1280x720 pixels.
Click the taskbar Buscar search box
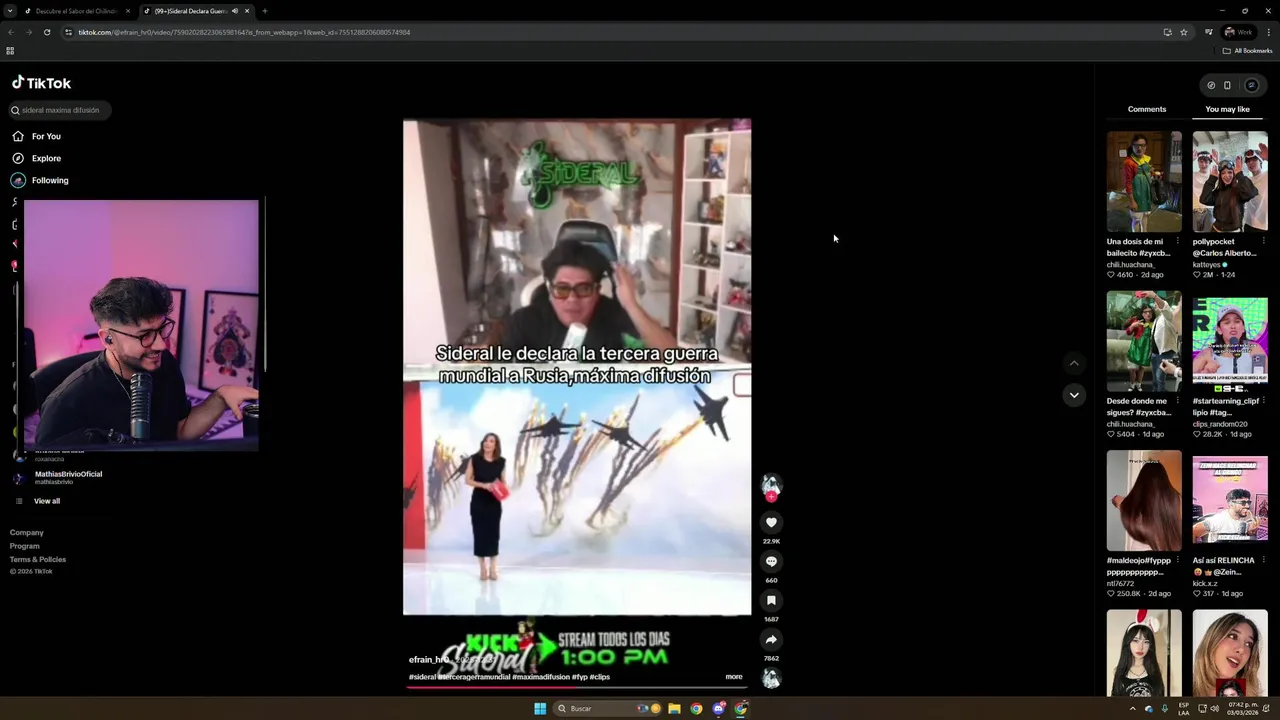tap(608, 708)
